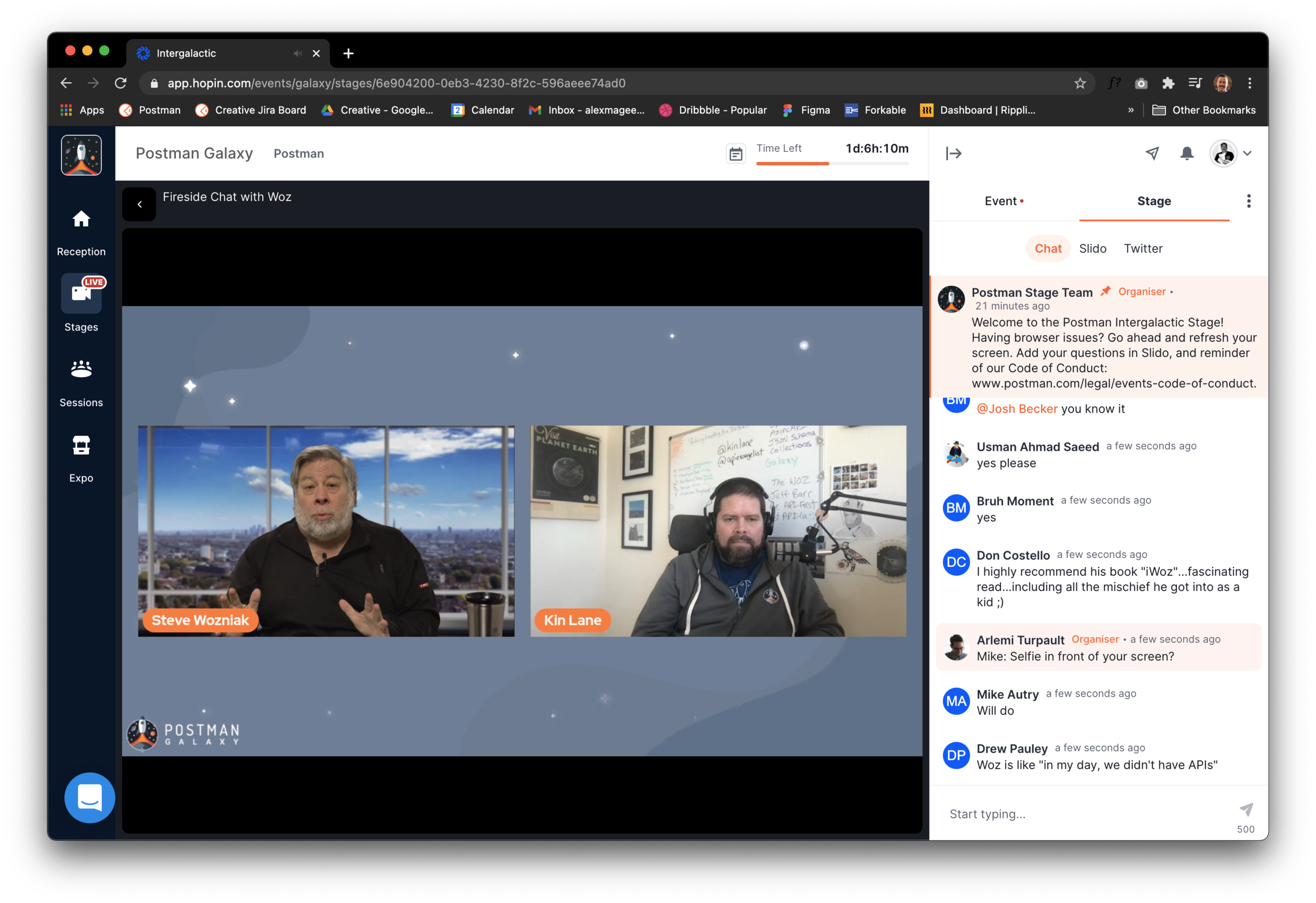The image size is (1316, 903).
Task: Click the @Josh Becker mention
Action: [1017, 409]
